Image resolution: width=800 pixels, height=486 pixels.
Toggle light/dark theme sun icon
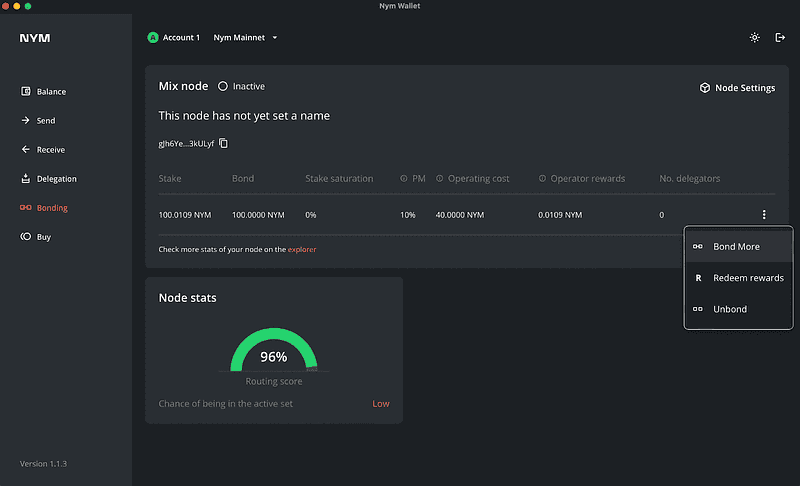(x=754, y=38)
